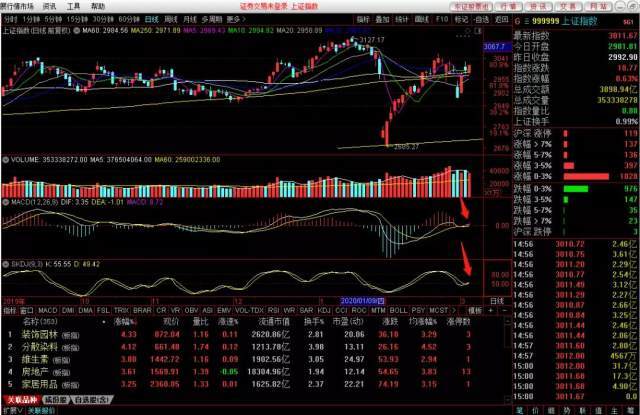Open the 工具 menu

point(73,5)
